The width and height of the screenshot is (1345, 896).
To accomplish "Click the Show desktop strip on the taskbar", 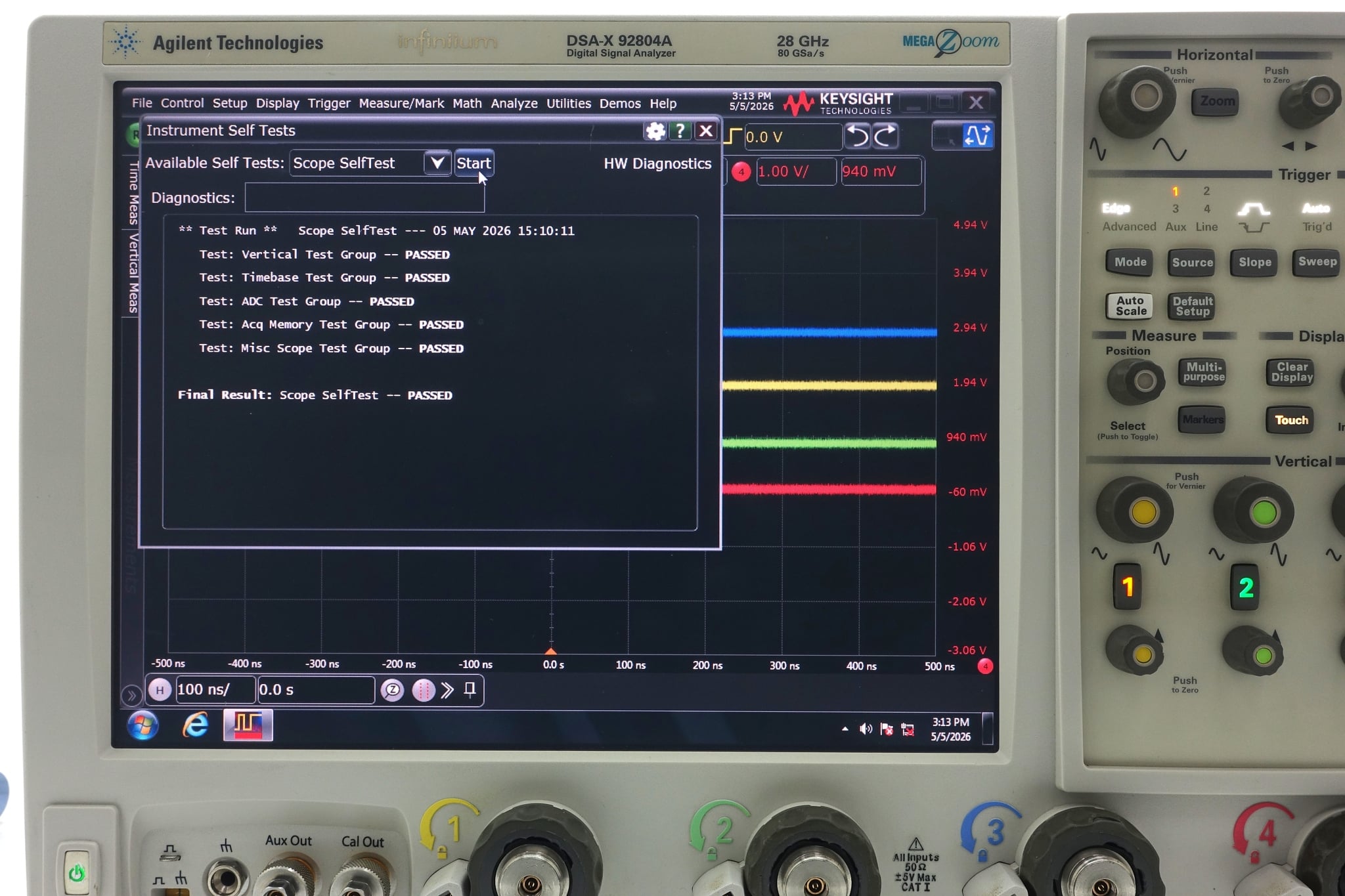I will click(987, 729).
